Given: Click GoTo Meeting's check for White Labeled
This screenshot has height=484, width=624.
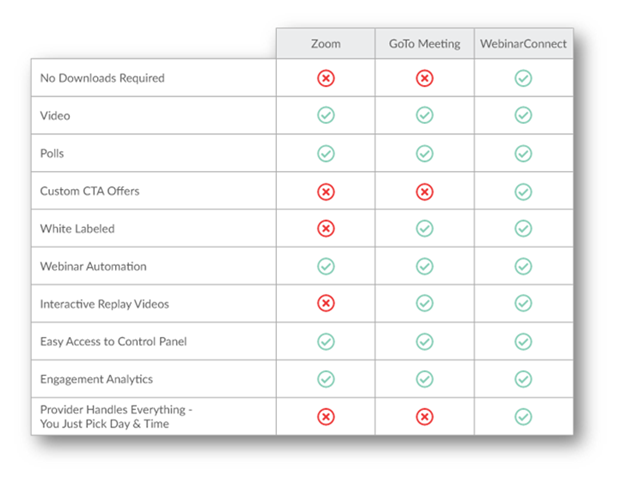Looking at the screenshot, I should click(x=425, y=228).
